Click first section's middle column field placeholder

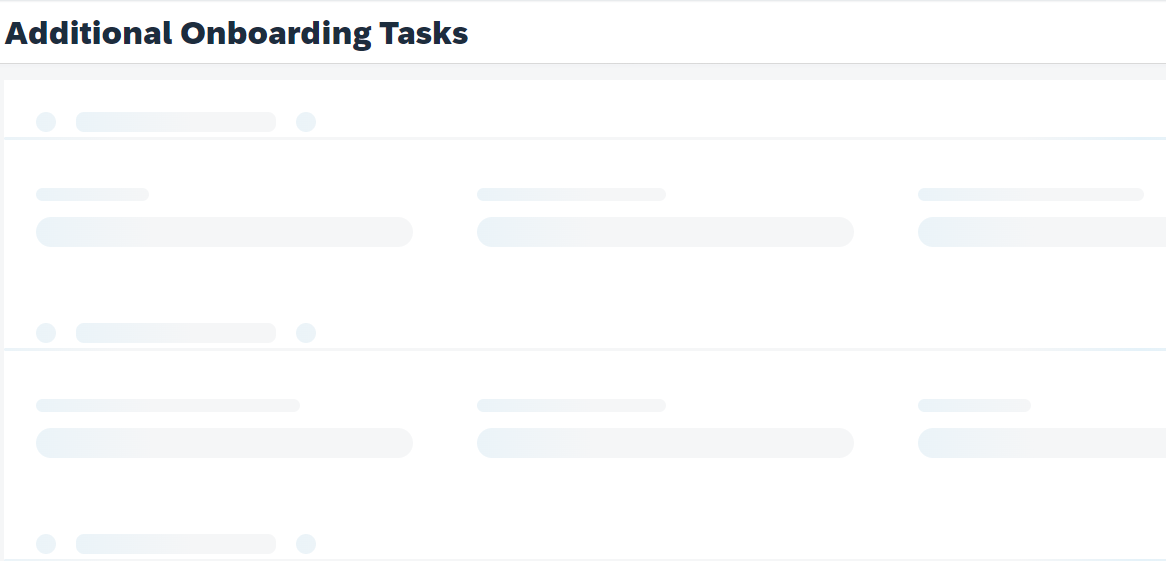coord(666,232)
